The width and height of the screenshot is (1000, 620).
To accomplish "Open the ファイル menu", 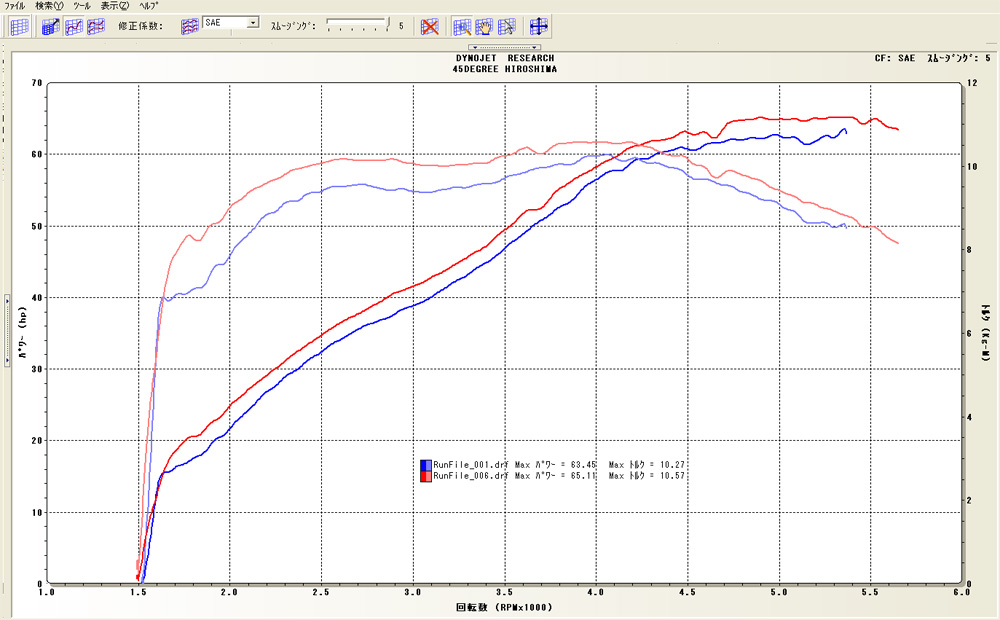I will [x=15, y=6].
